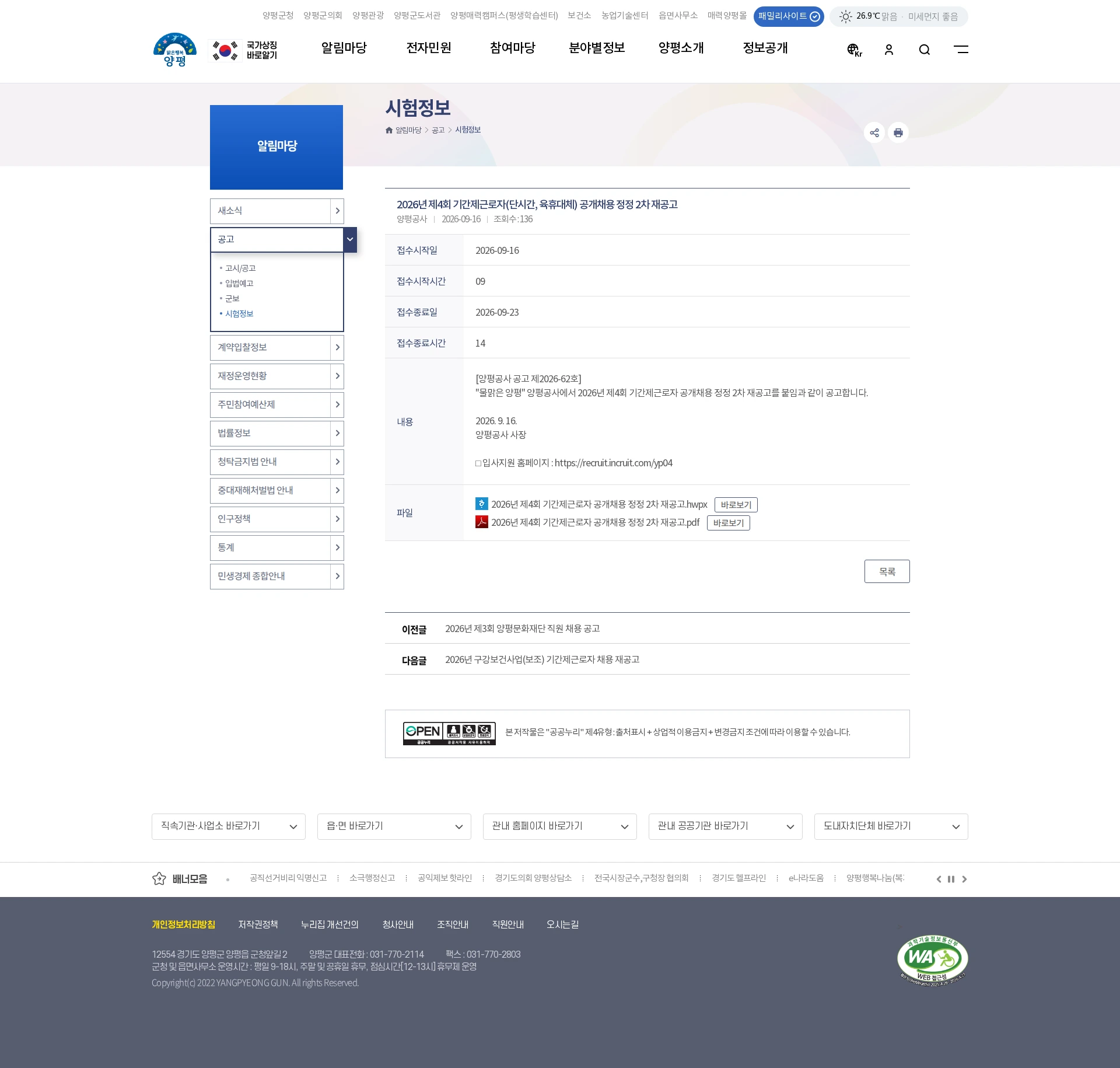This screenshot has height=1068, width=1120.
Task: Click the pdf file type icon
Action: click(481, 522)
